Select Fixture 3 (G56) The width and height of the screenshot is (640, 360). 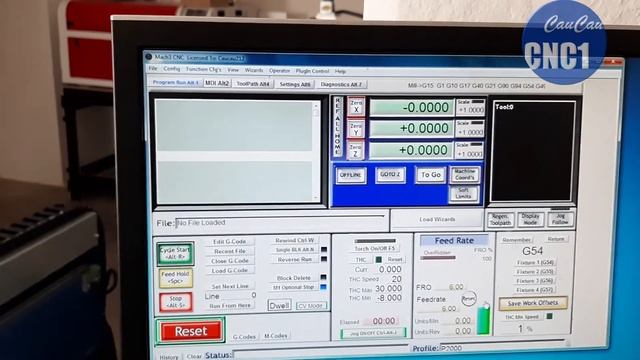(x=534, y=281)
